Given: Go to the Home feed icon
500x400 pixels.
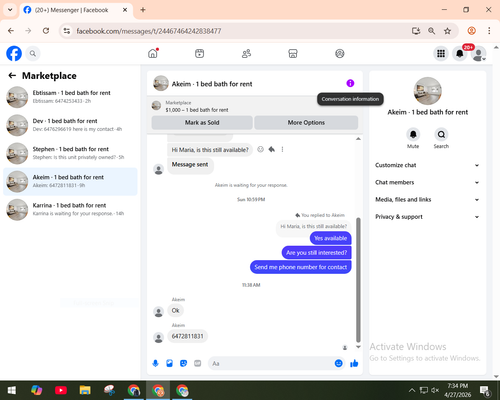Looking at the screenshot, I should coord(153,53).
